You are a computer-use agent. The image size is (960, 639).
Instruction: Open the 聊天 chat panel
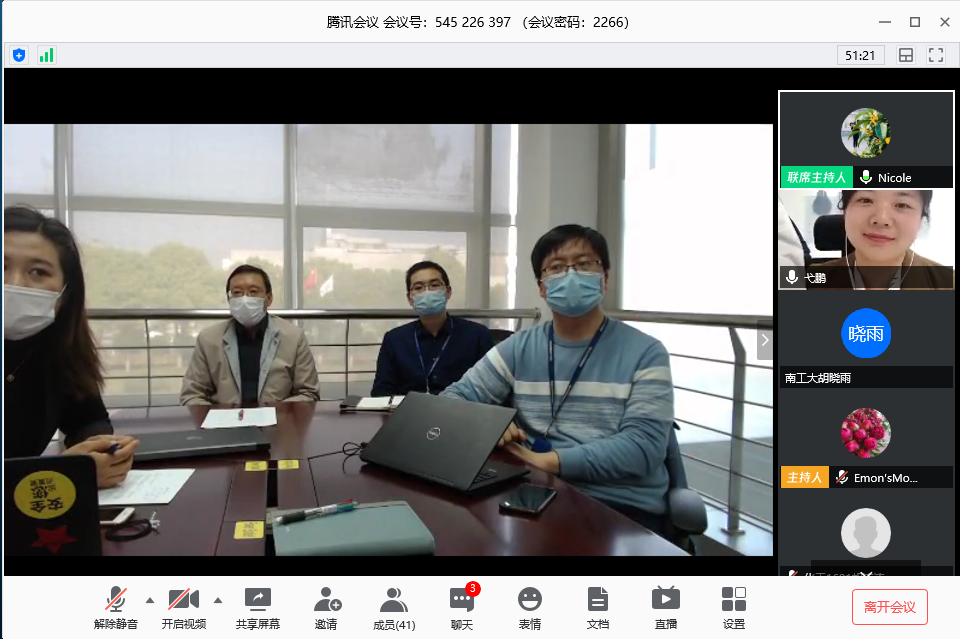click(461, 607)
